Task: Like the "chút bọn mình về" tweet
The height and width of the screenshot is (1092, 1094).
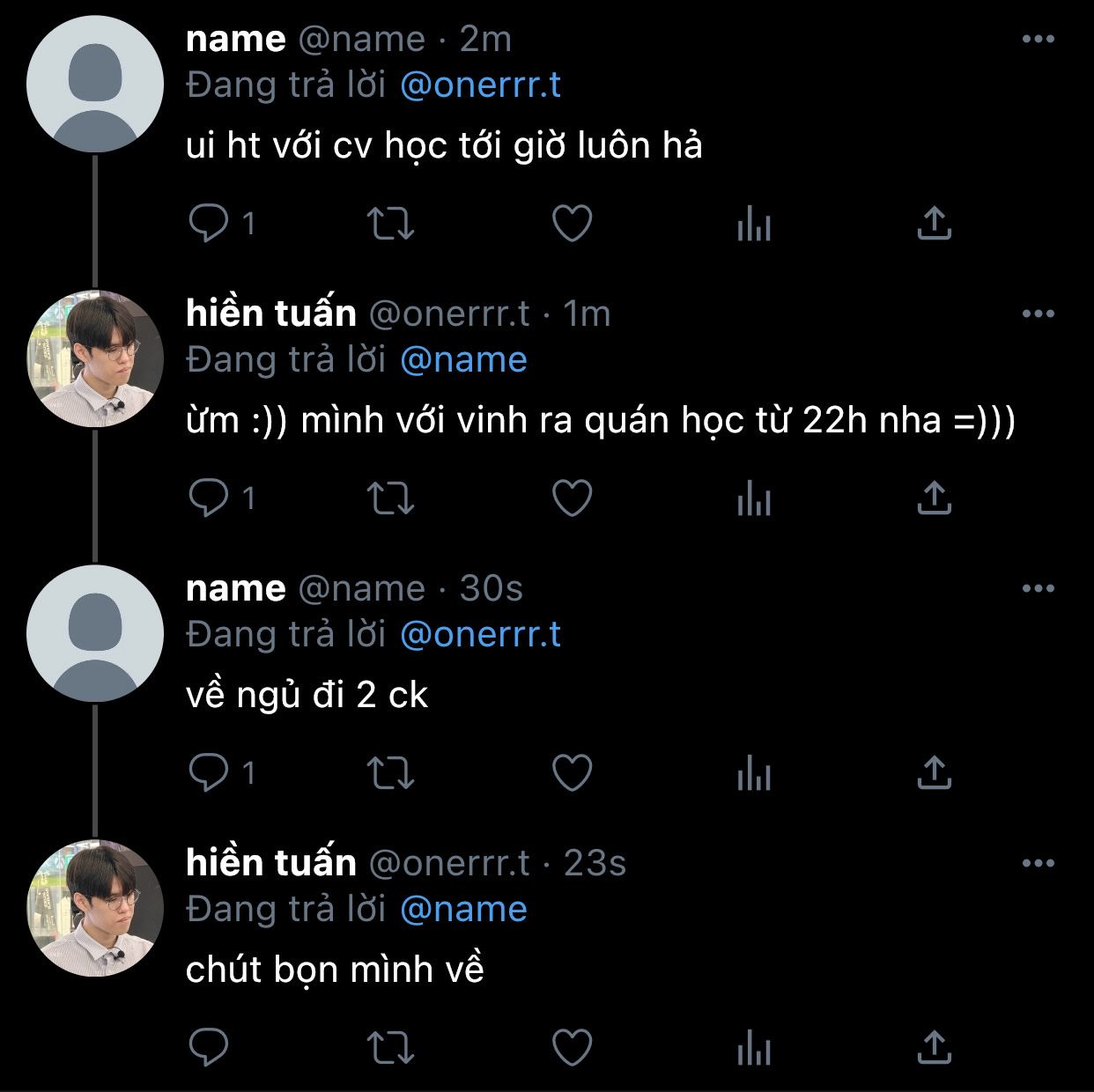Action: [572, 1048]
